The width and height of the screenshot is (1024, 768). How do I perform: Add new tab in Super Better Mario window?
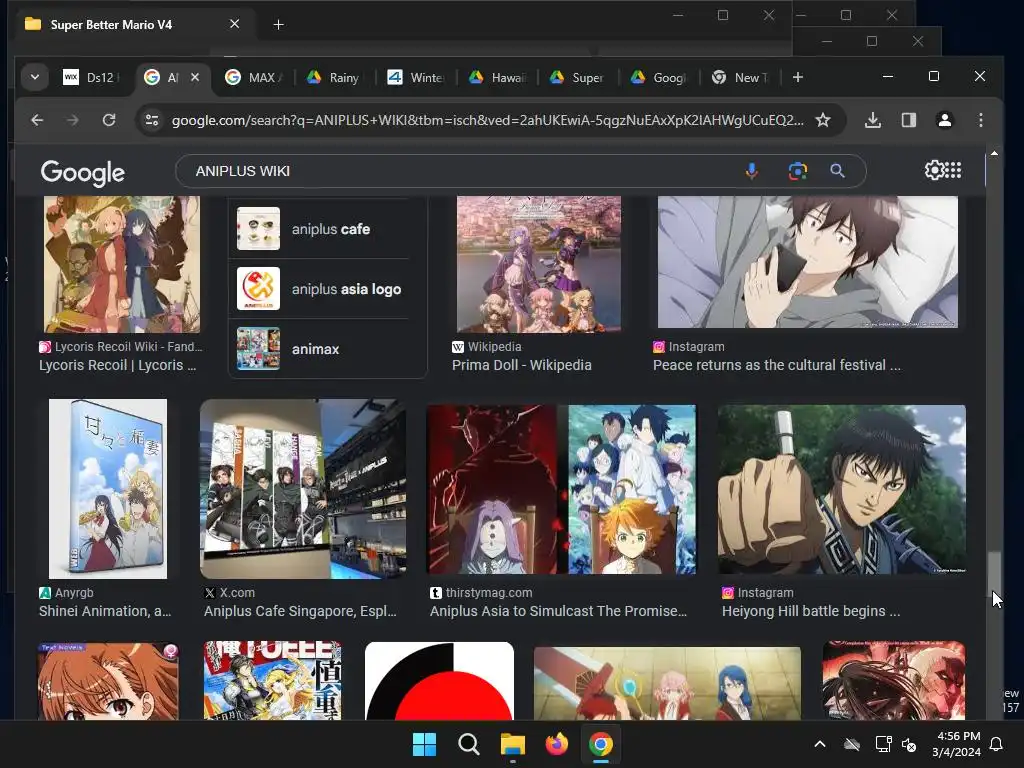pyautogui.click(x=278, y=24)
